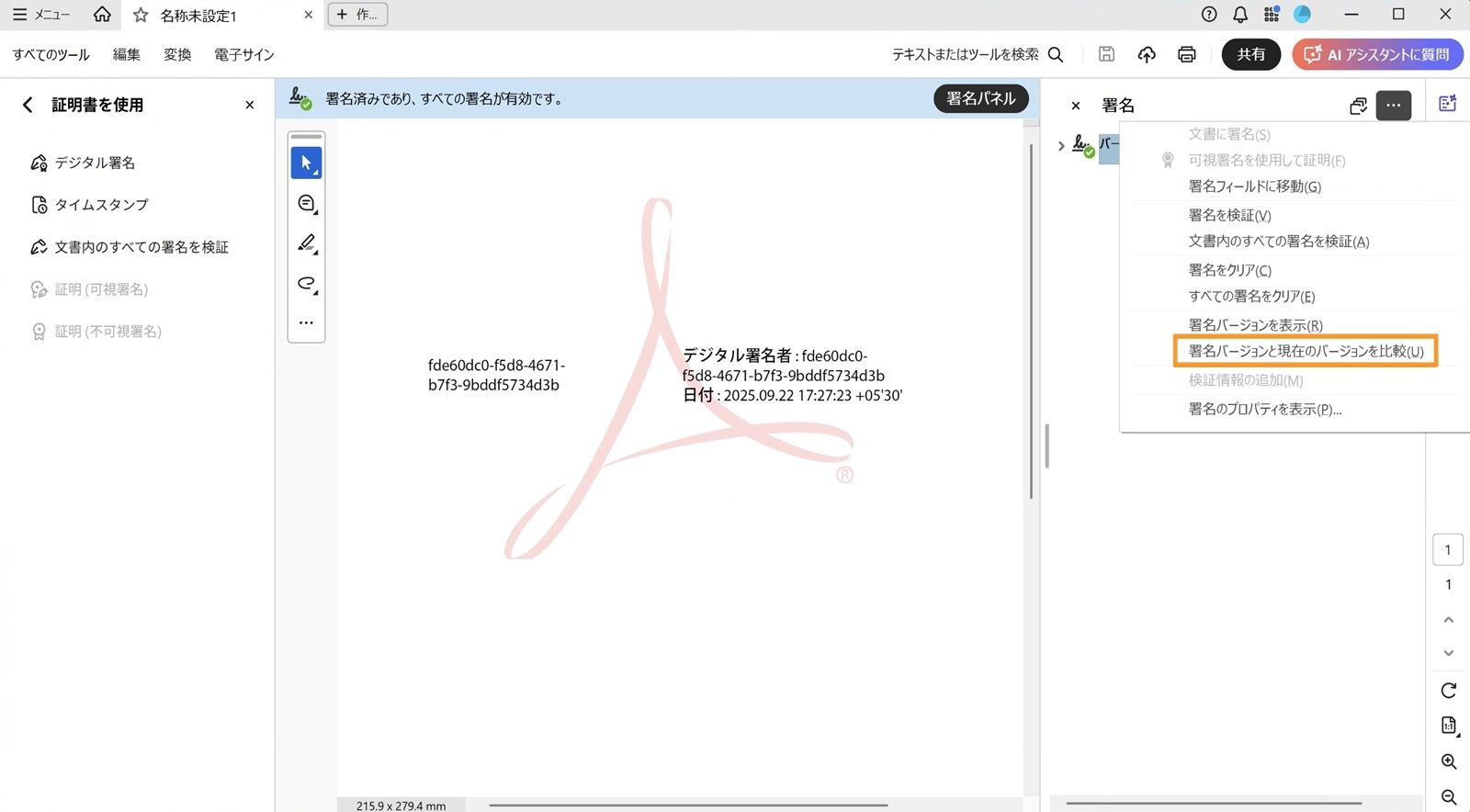Choose 署名フィールドに移動(G)
1470x812 pixels.
[x=1254, y=186]
